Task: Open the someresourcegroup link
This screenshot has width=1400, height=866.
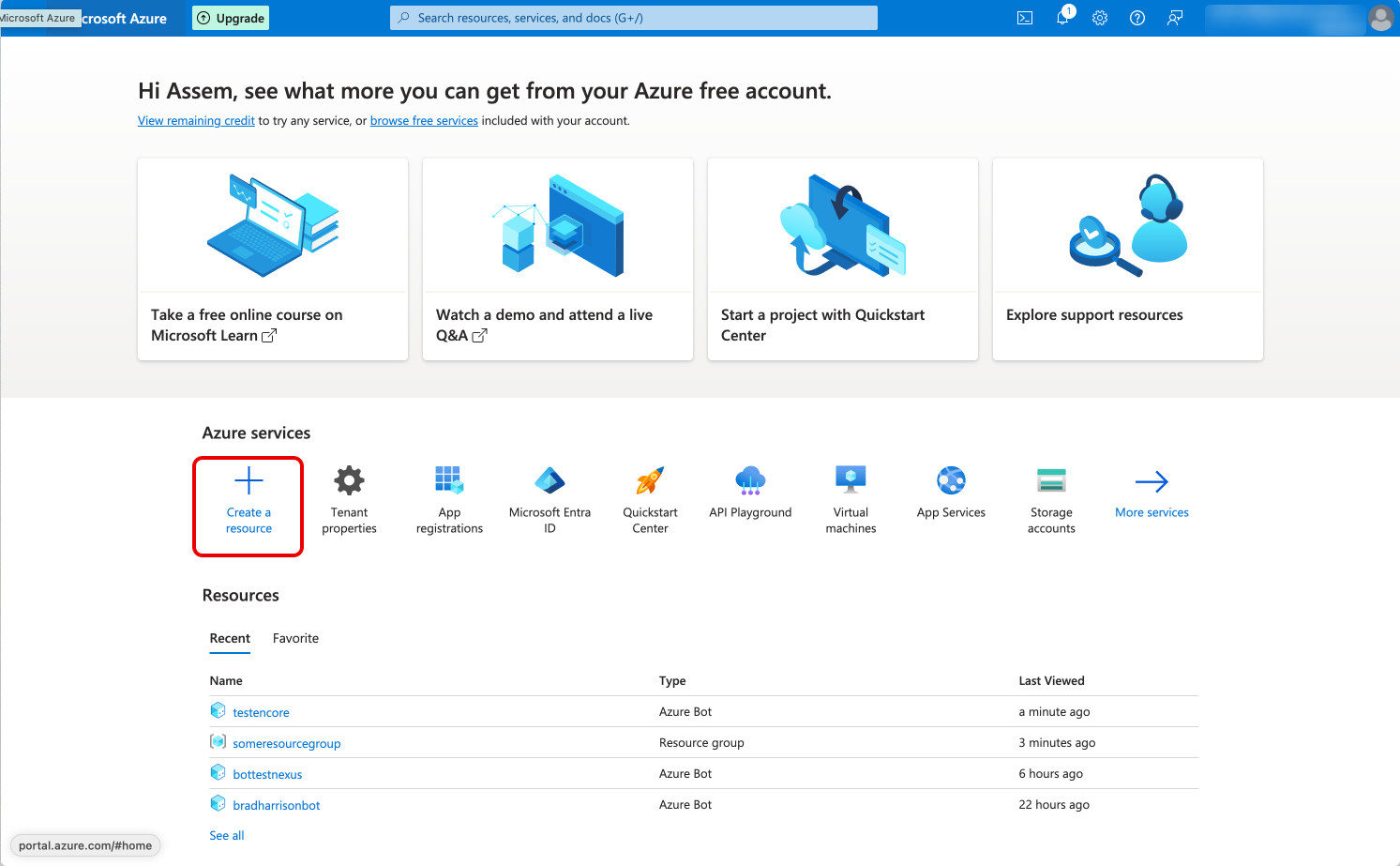Action: pos(287,743)
